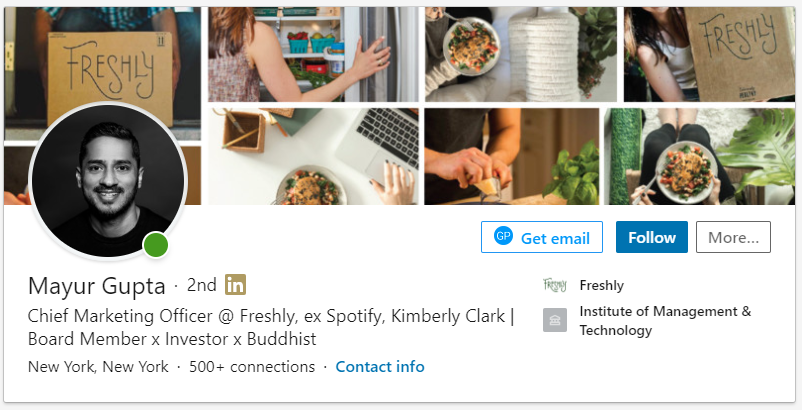Click the grey school building icon
The image size is (802, 410).
point(554,320)
